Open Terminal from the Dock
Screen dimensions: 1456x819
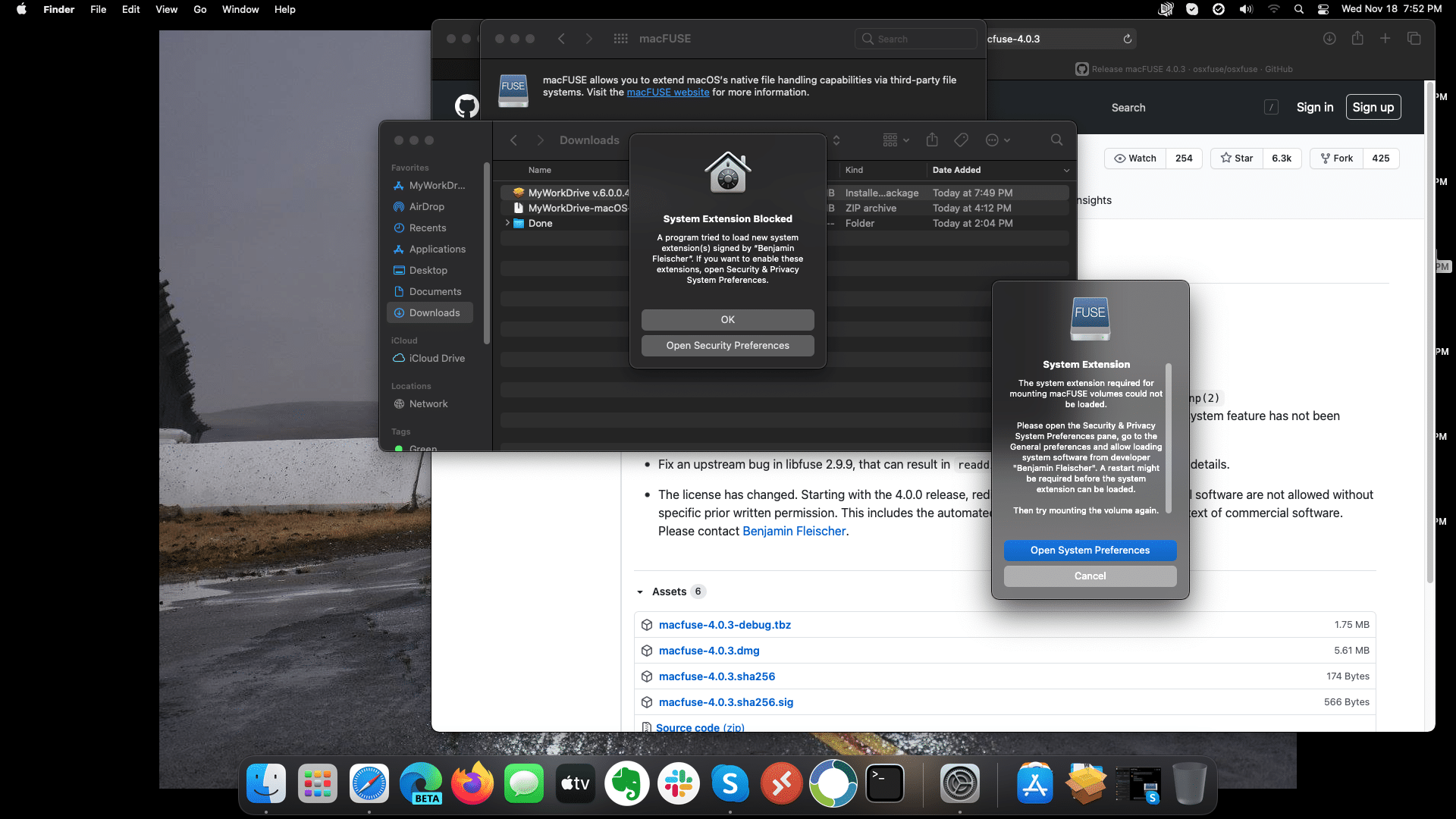pyautogui.click(x=885, y=784)
